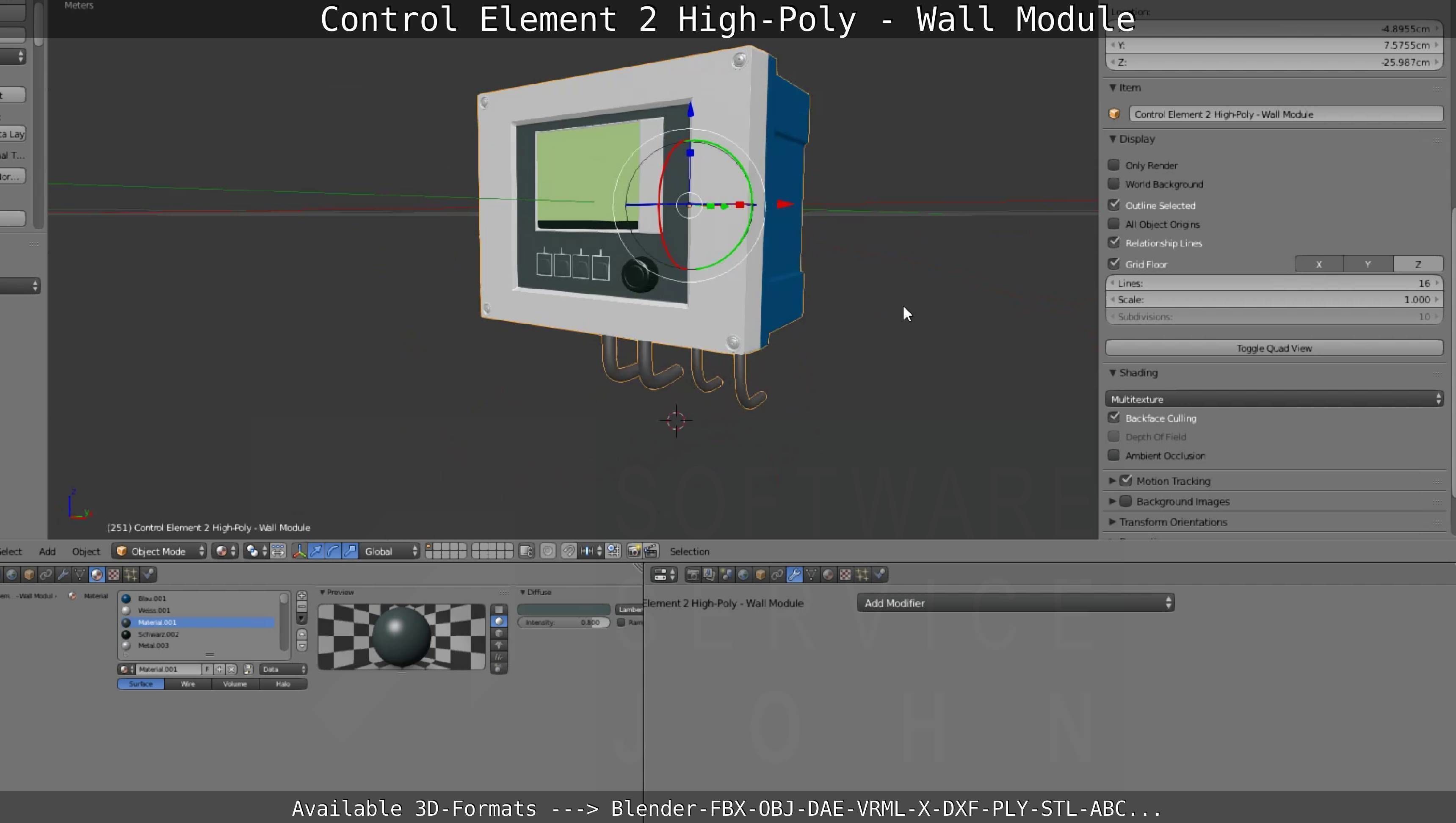Viewport: 1456px width, 823px height.
Task: Toggle proportional editing circle icon
Action: (548, 551)
